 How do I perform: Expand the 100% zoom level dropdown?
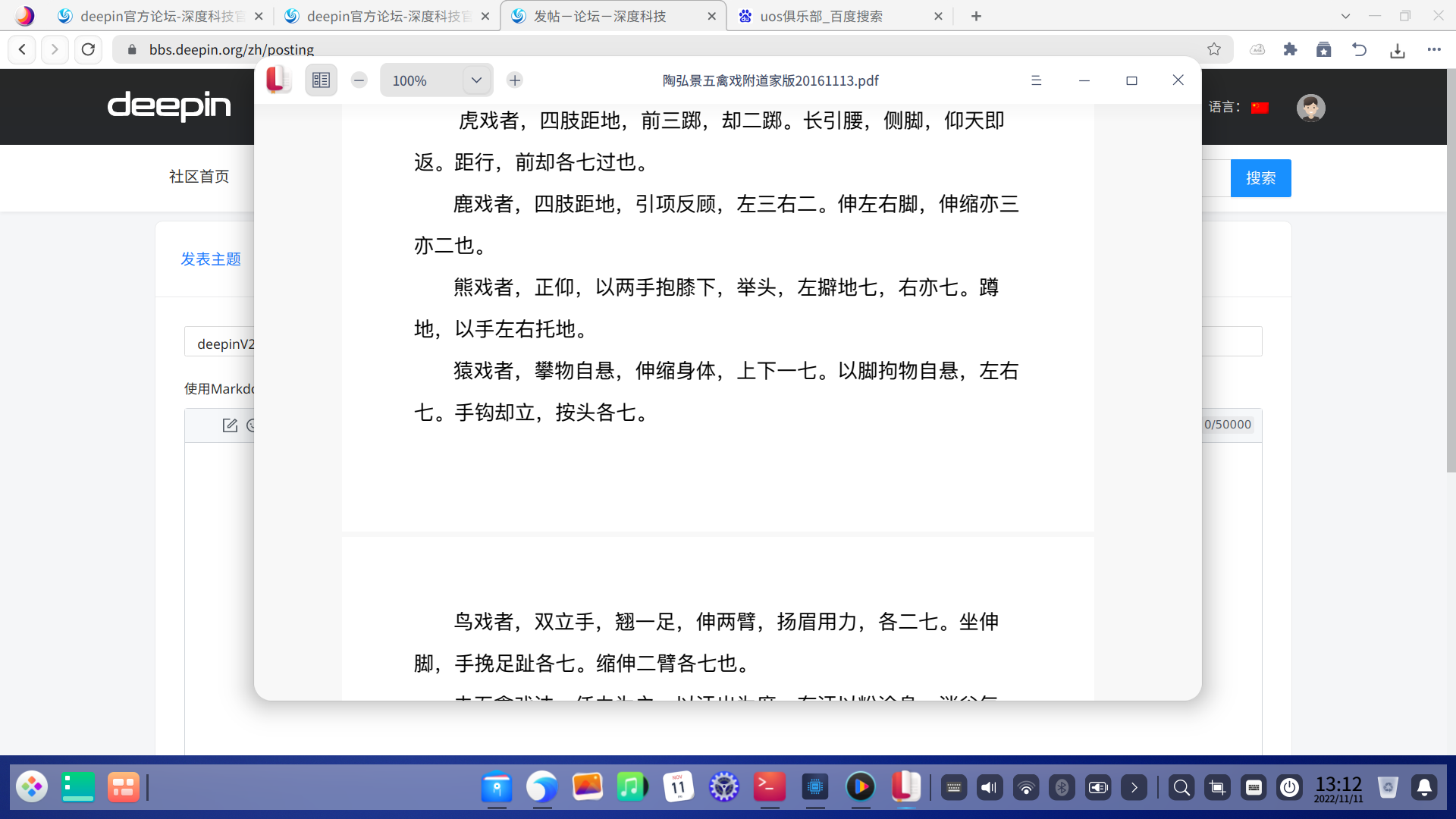tap(476, 80)
